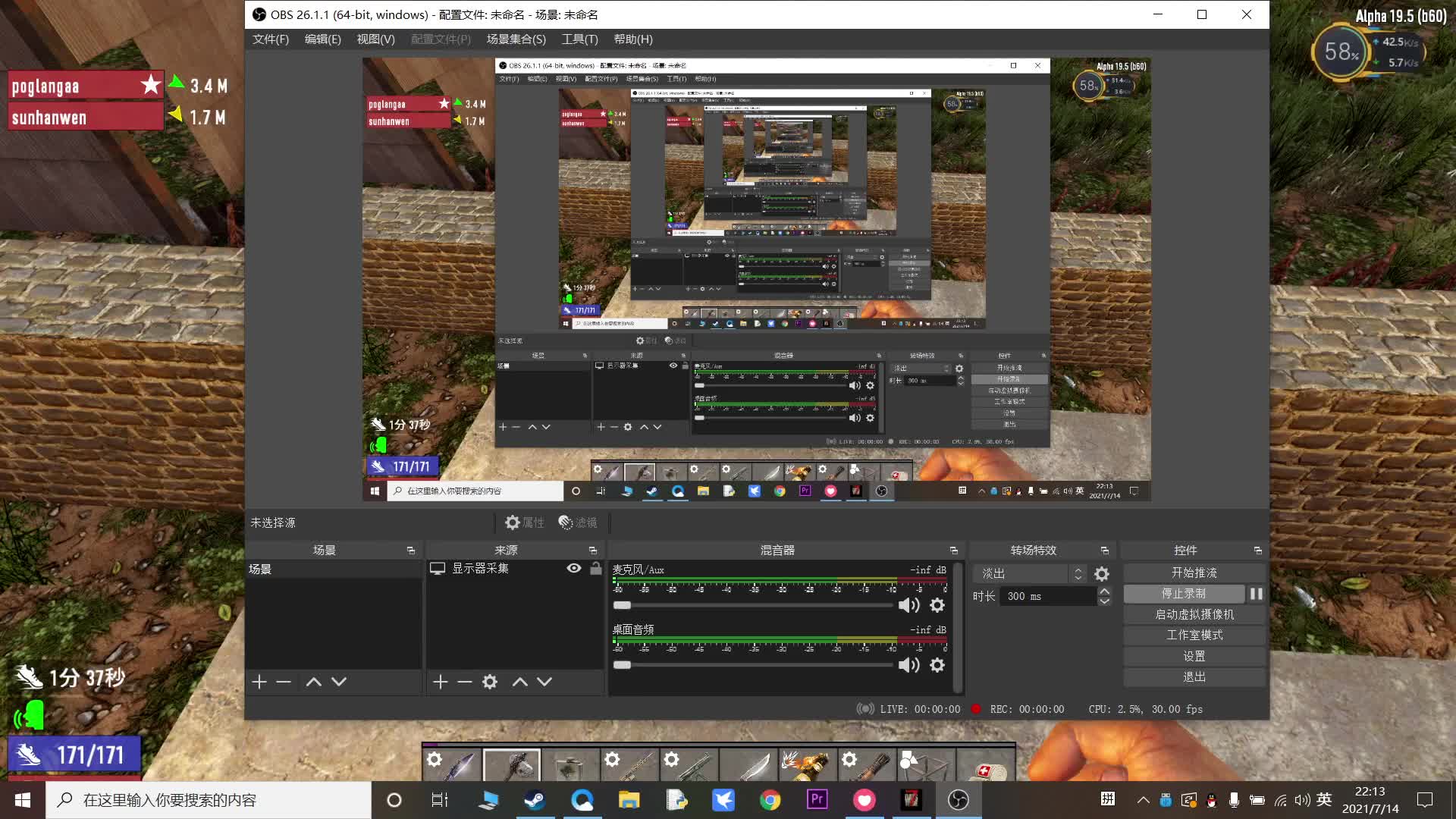The image size is (1456, 819).
Task: Pop out the 场景 dock panel
Action: pyautogui.click(x=411, y=551)
